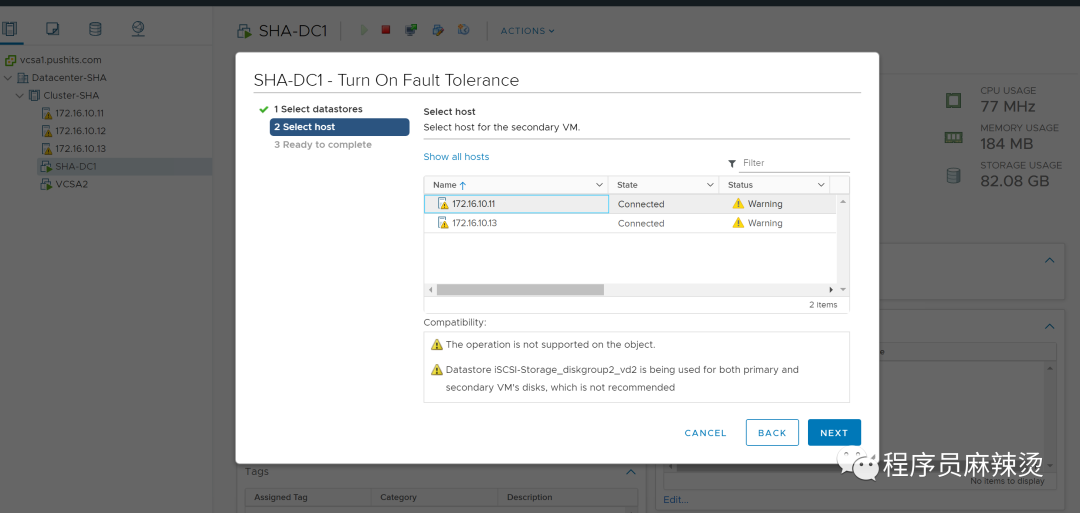Viewport: 1080px width, 513px height.
Task: Switch to the VMs and Templates view icon
Action: 53,29
